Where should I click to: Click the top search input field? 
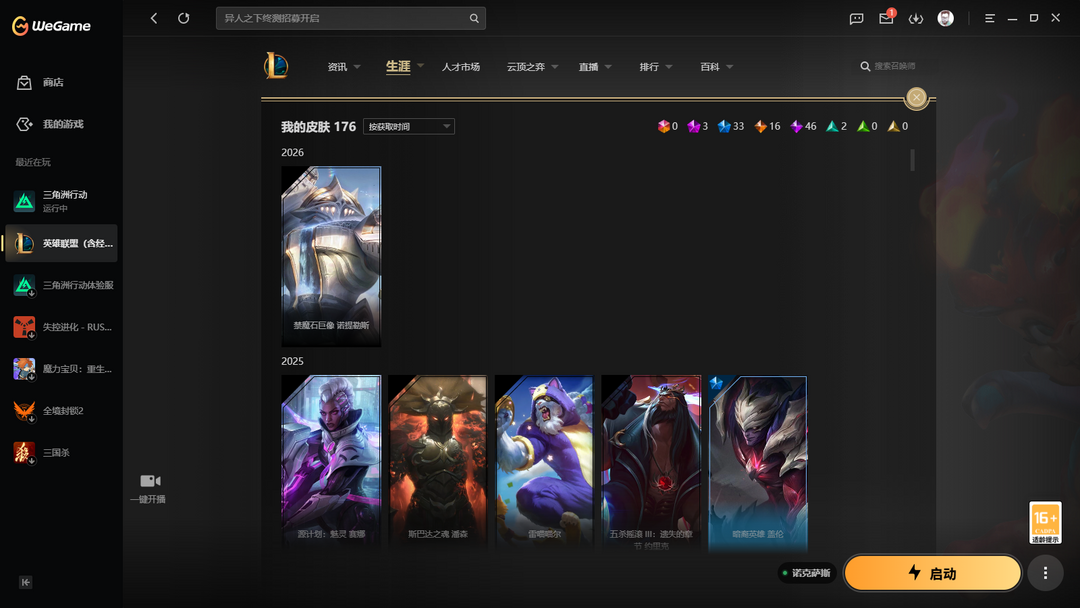pos(351,19)
